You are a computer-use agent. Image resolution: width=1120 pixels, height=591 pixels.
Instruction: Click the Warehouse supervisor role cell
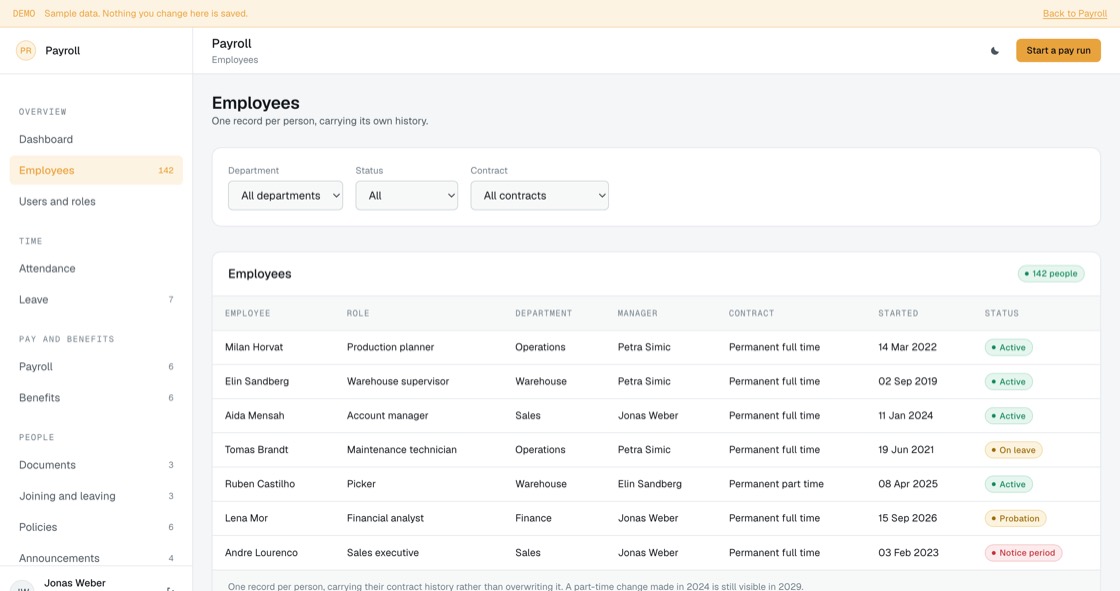398,382
